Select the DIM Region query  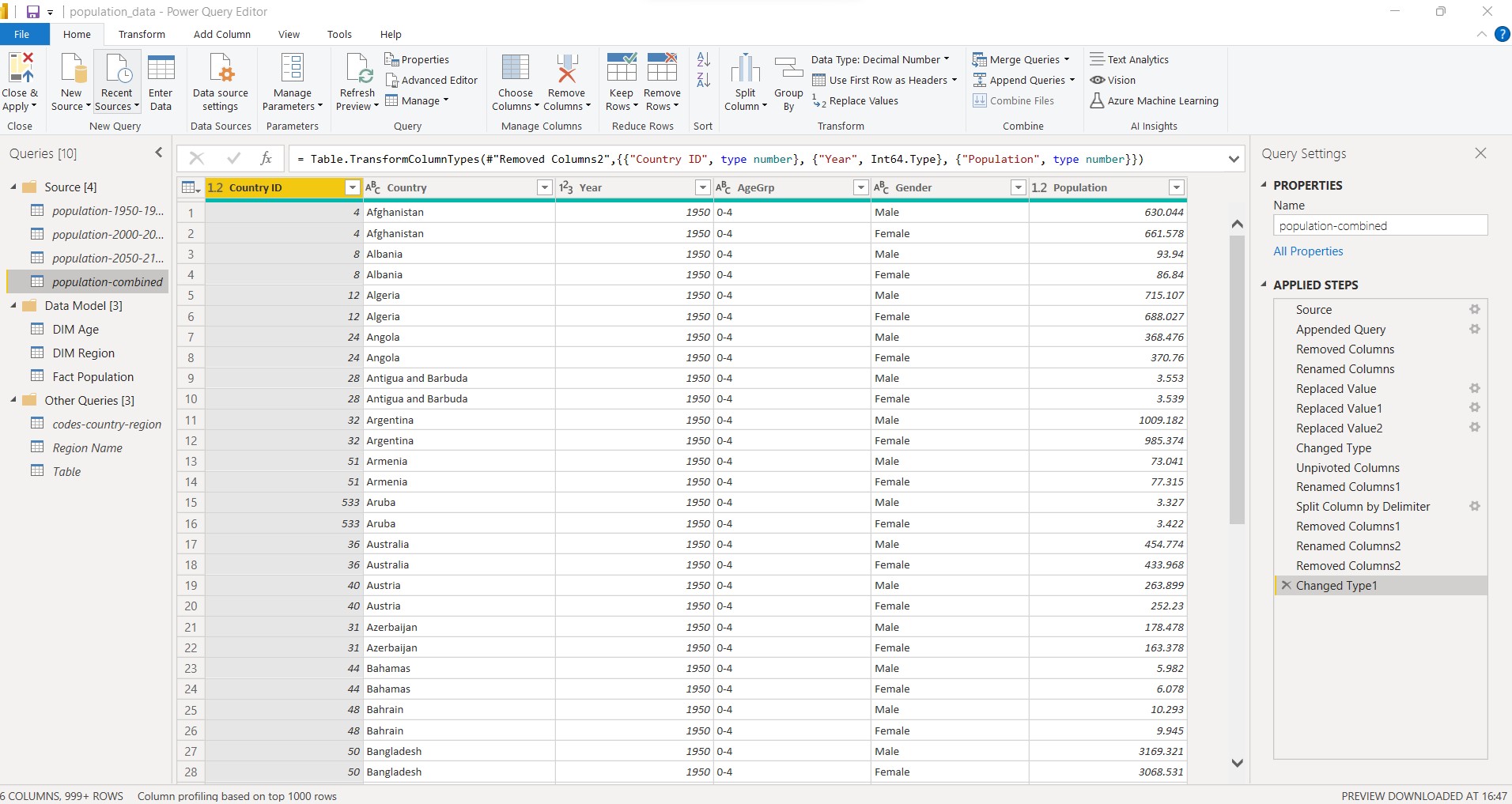coord(83,353)
